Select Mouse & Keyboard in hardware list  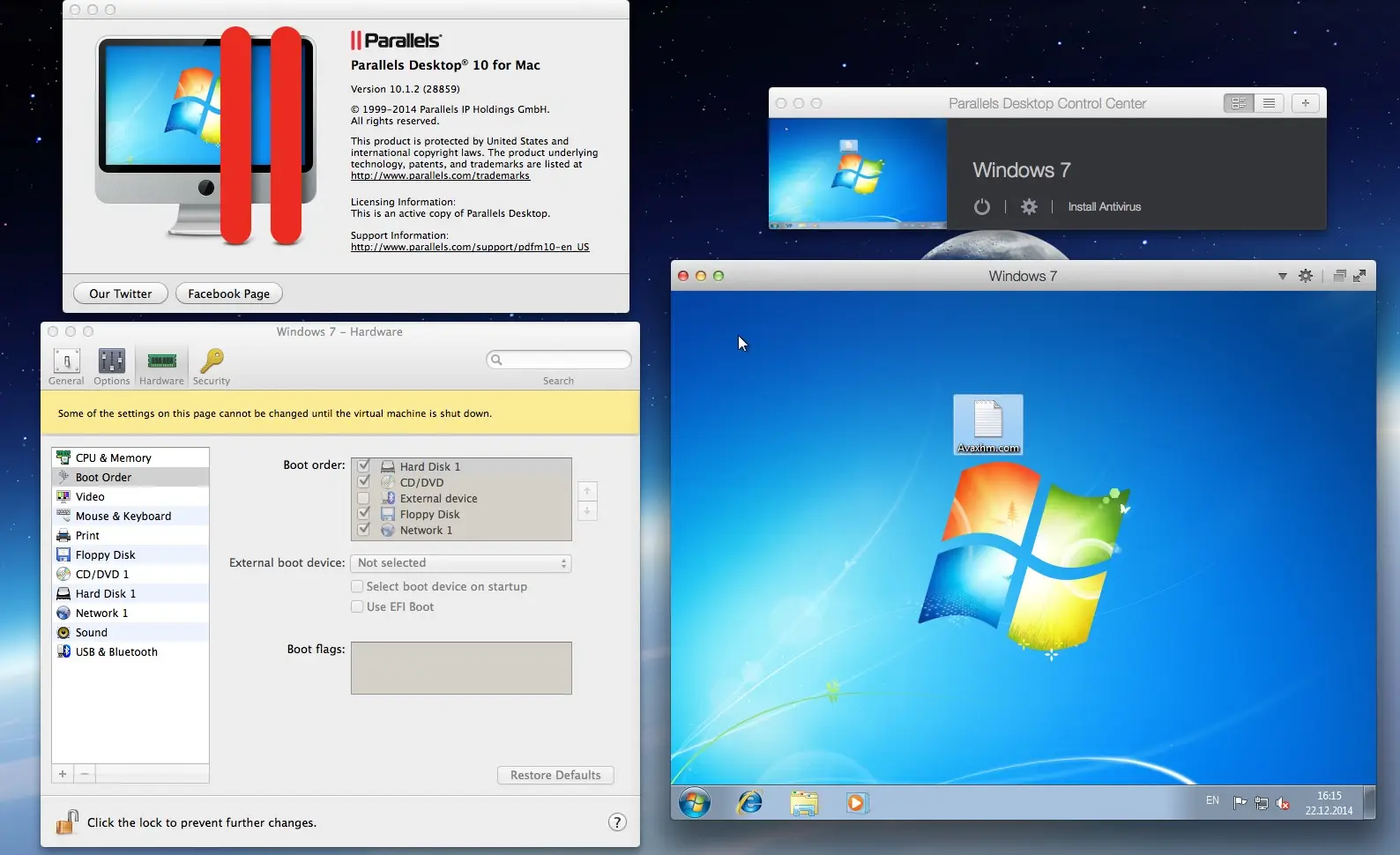[130, 516]
